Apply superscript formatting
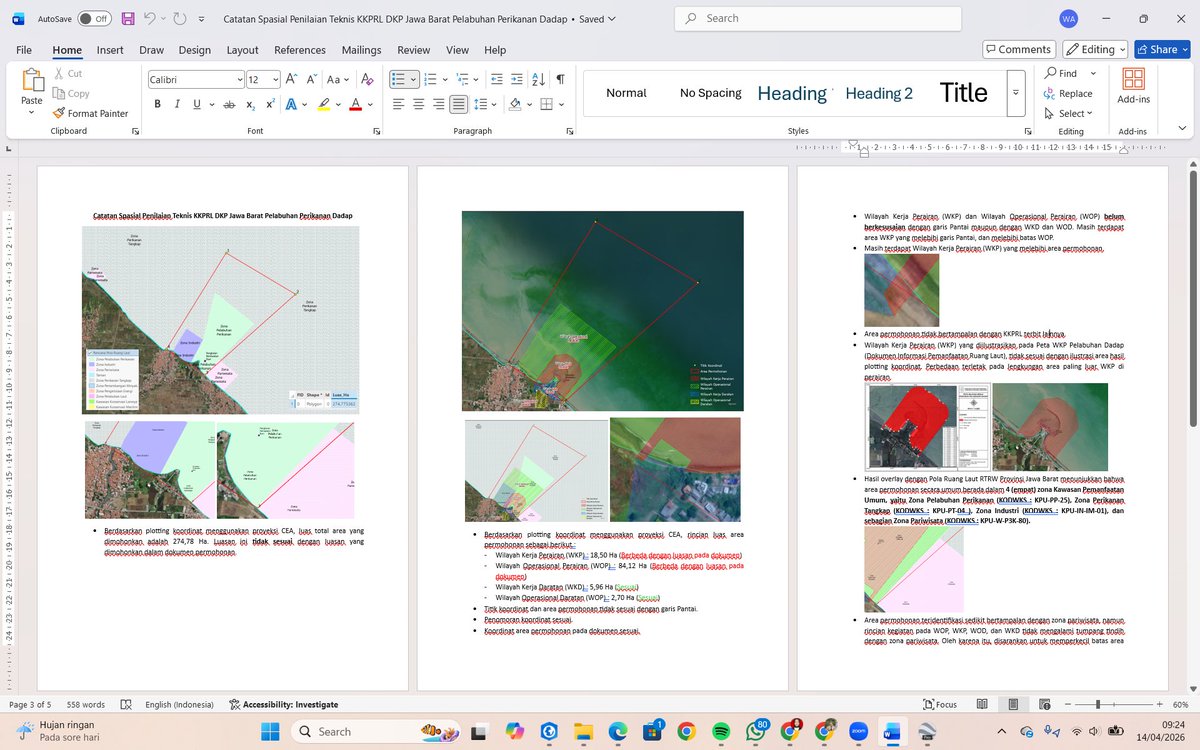 click(x=270, y=104)
